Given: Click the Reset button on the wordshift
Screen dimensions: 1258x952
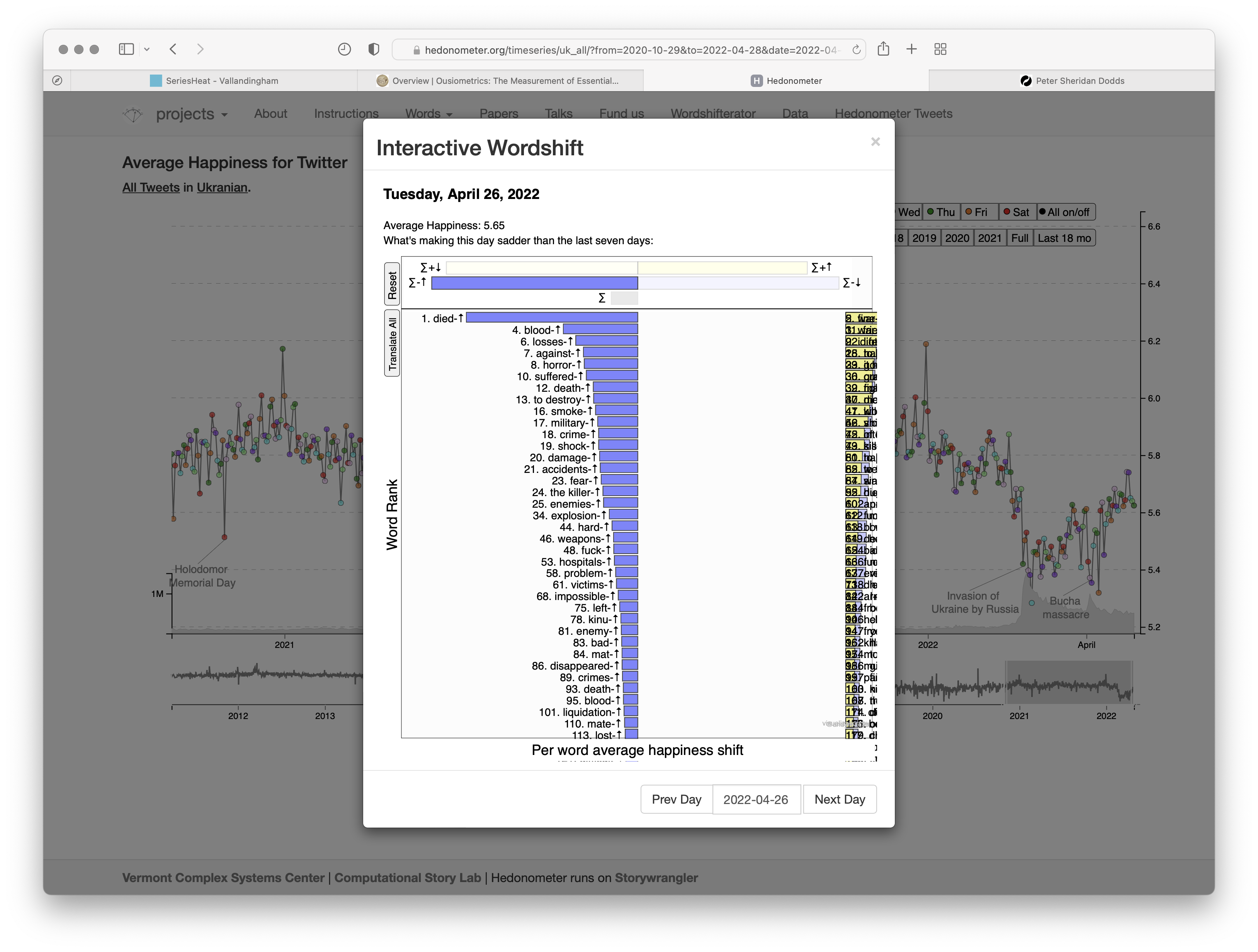Looking at the screenshot, I should pyautogui.click(x=393, y=284).
